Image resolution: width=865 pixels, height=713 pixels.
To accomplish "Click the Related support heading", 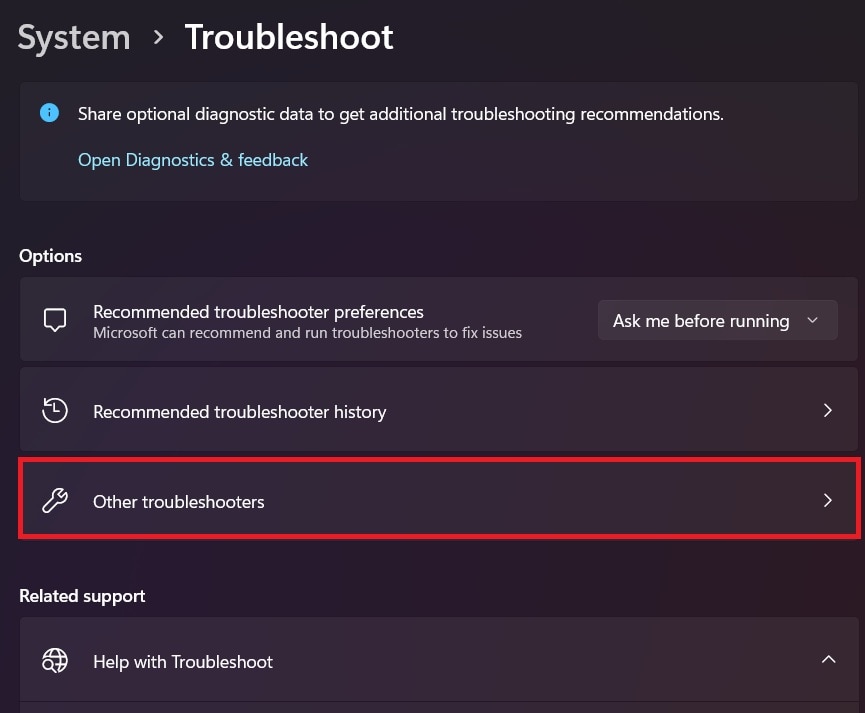I will pos(82,596).
